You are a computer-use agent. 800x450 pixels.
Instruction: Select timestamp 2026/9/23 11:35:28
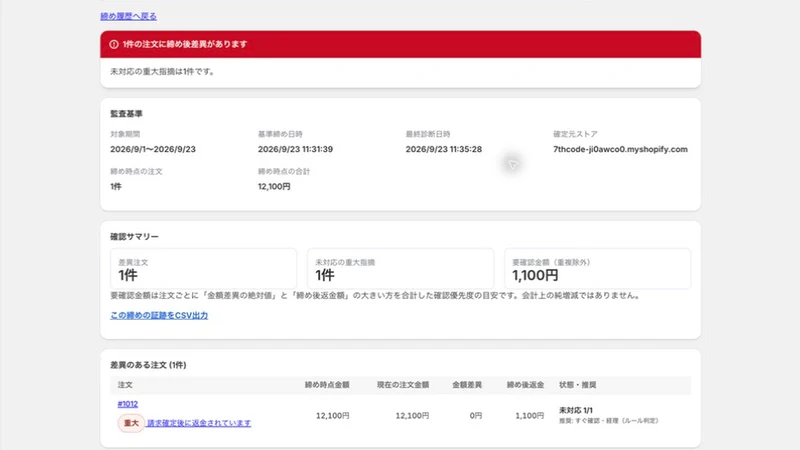coord(444,149)
